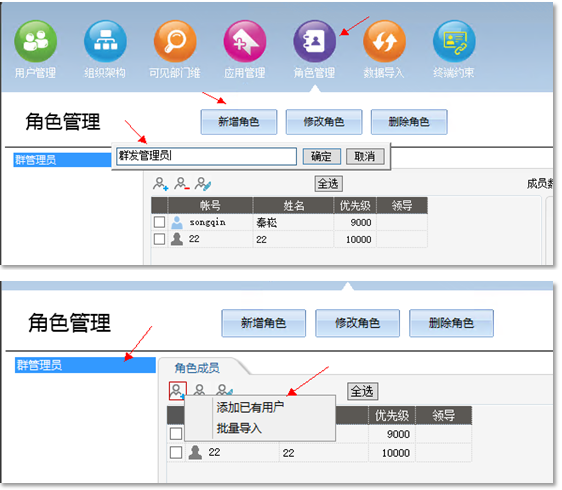Switch to the 角色成员 tab

[x=197, y=368]
